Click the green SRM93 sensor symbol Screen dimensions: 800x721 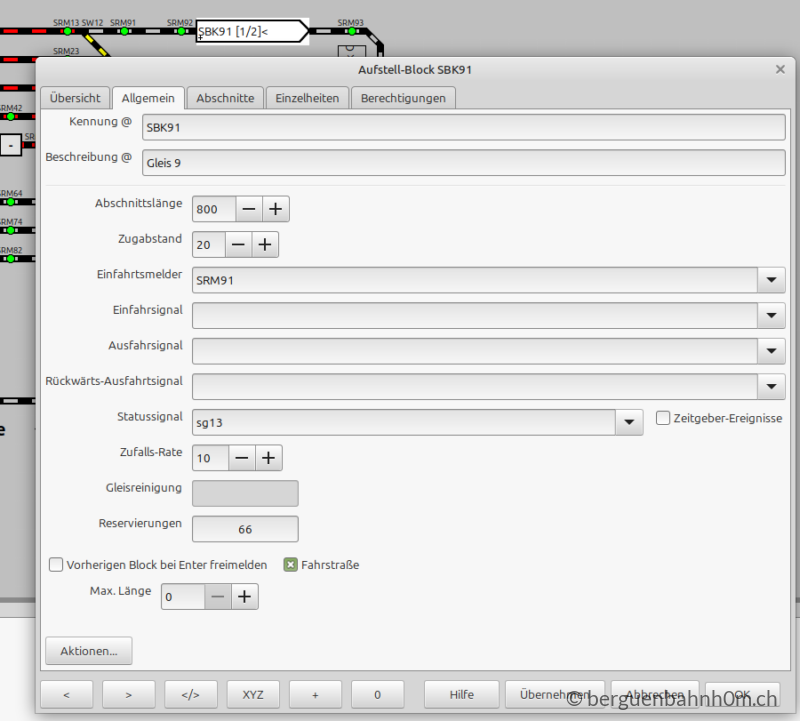[352, 32]
